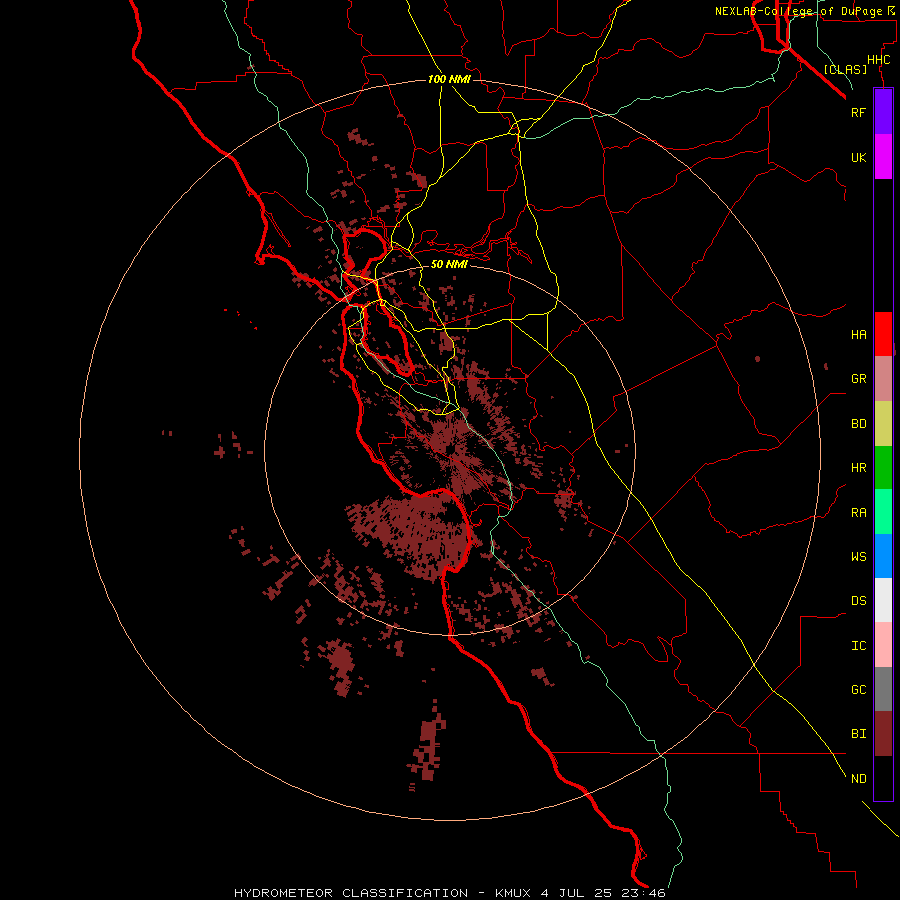Click the HR green legend swatch
This screenshot has width=900, height=900.
coord(883,468)
